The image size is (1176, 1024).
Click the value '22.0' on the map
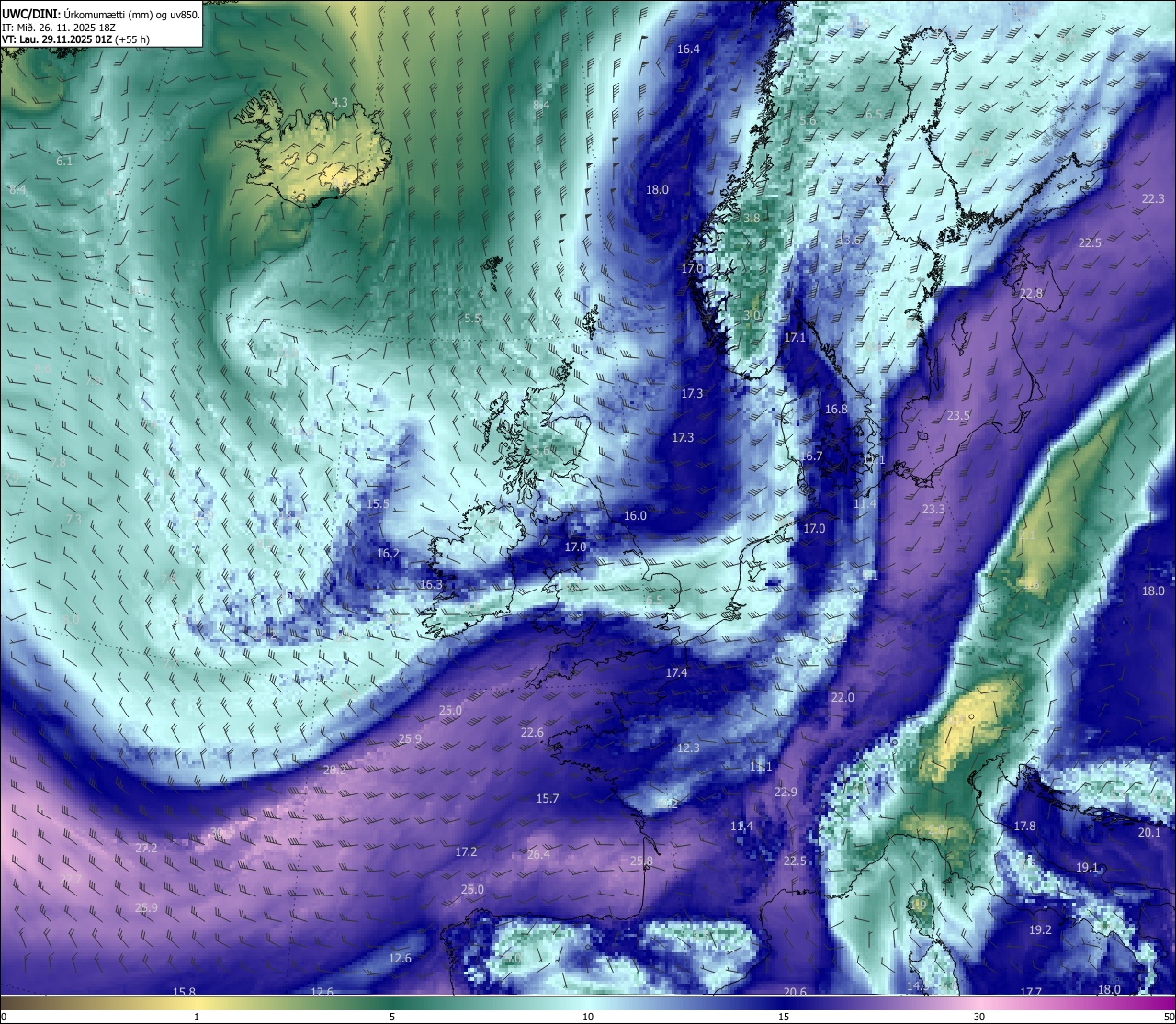point(842,698)
